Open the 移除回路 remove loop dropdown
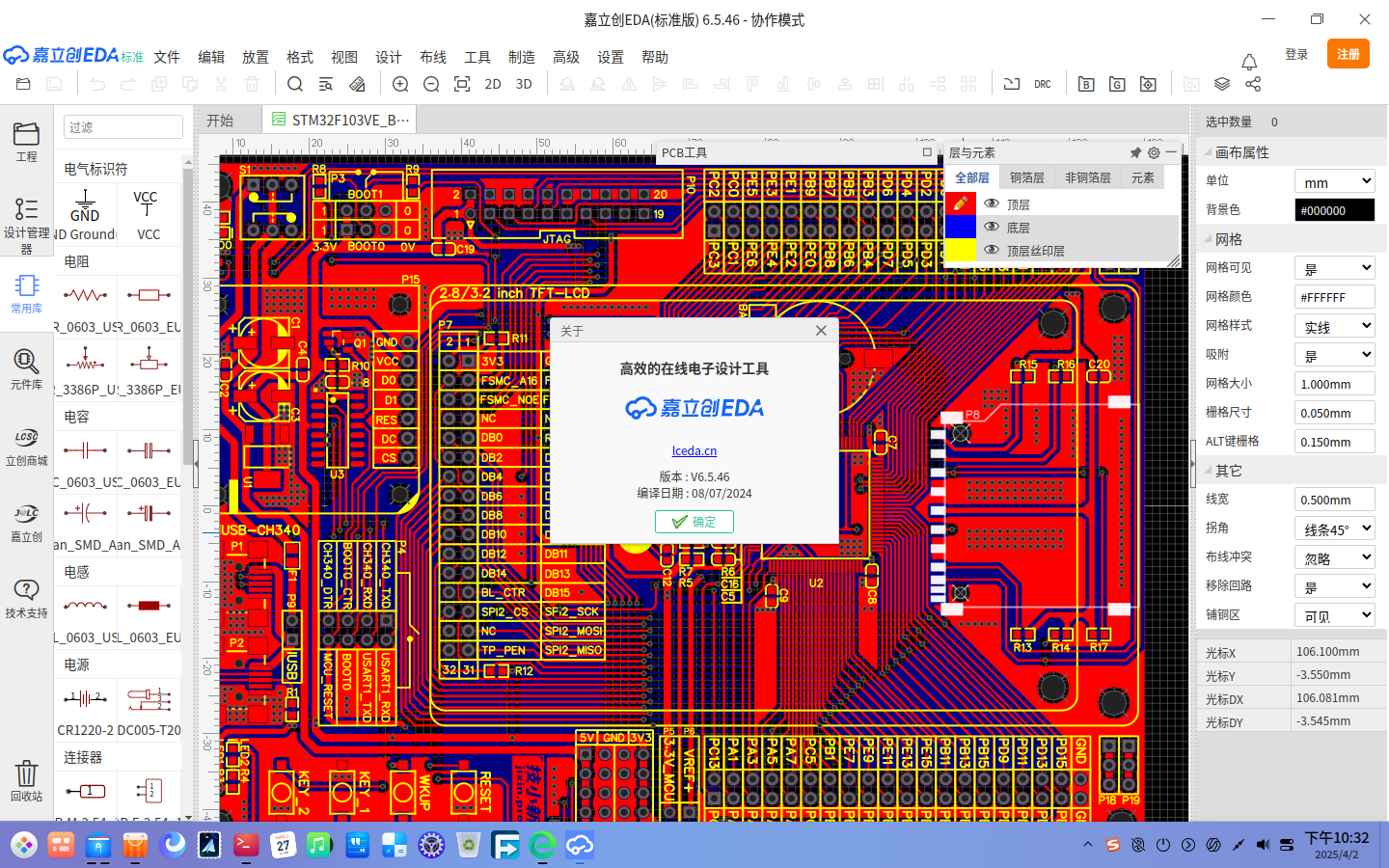1389x868 pixels. pos(1335,586)
